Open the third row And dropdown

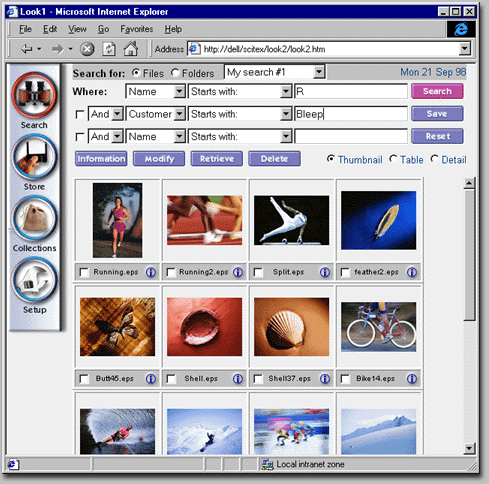click(117, 136)
